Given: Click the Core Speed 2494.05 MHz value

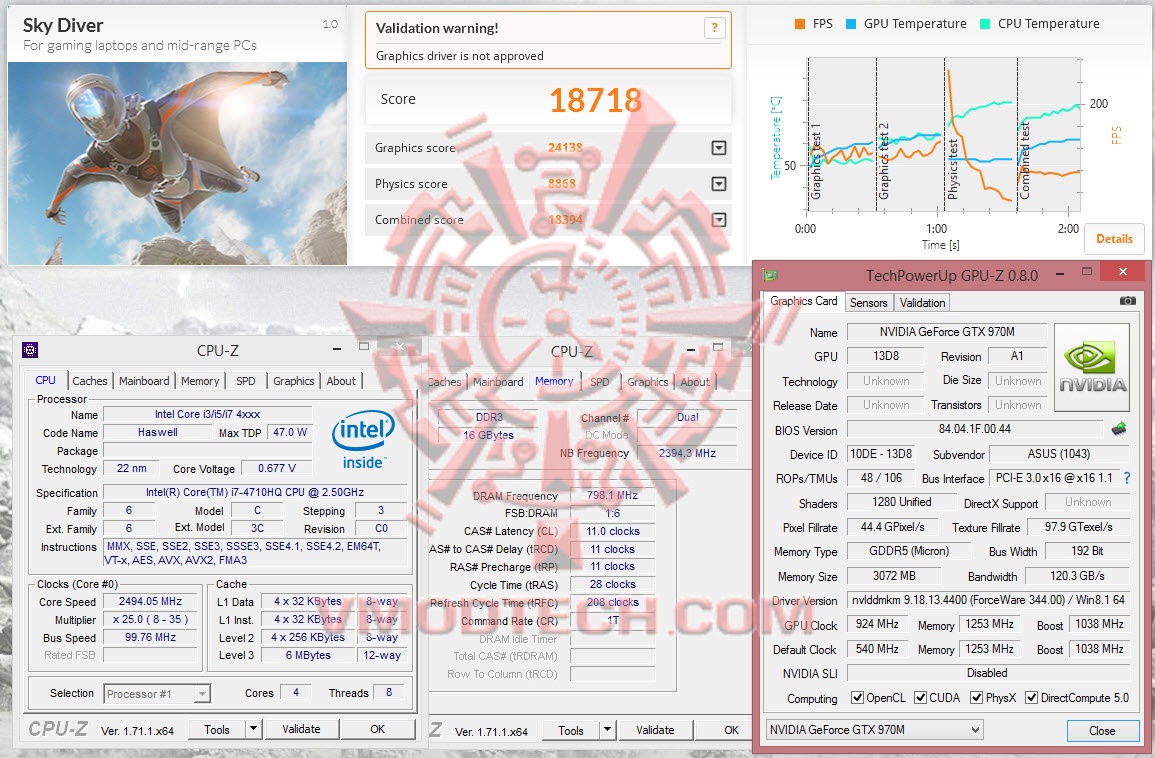Looking at the screenshot, I should point(150,601).
